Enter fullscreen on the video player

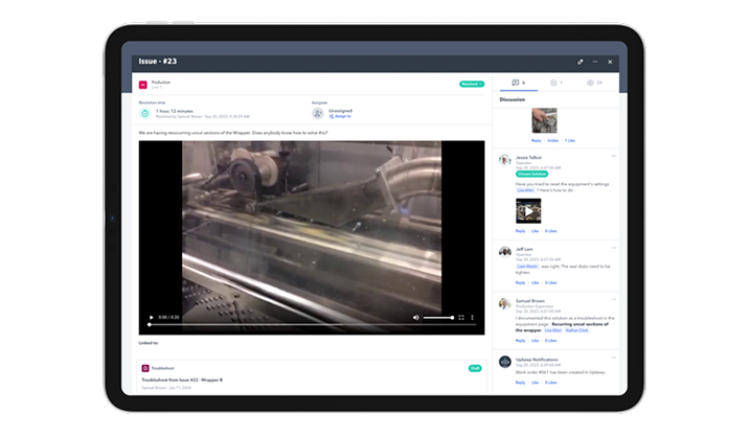461,317
